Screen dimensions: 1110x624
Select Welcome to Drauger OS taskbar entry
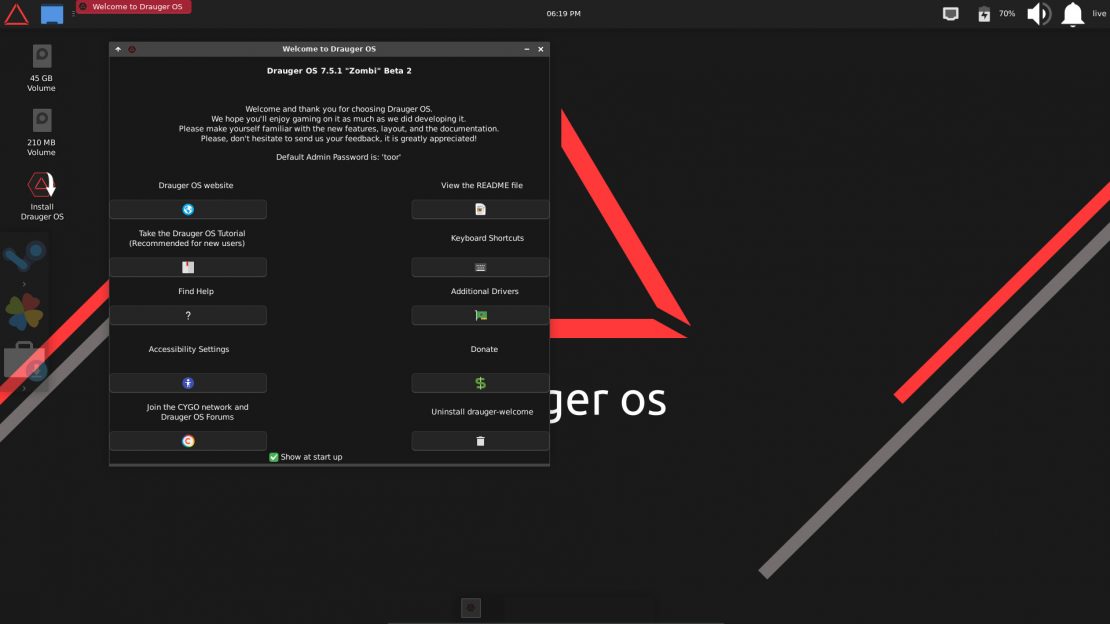pos(134,7)
